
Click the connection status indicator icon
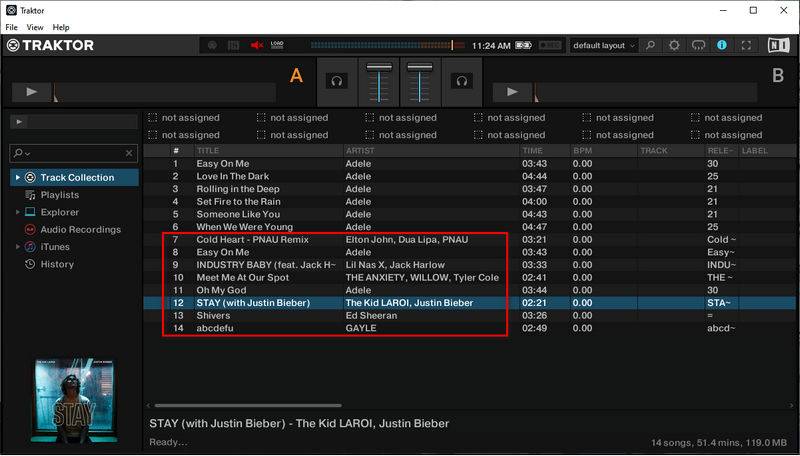(212, 45)
